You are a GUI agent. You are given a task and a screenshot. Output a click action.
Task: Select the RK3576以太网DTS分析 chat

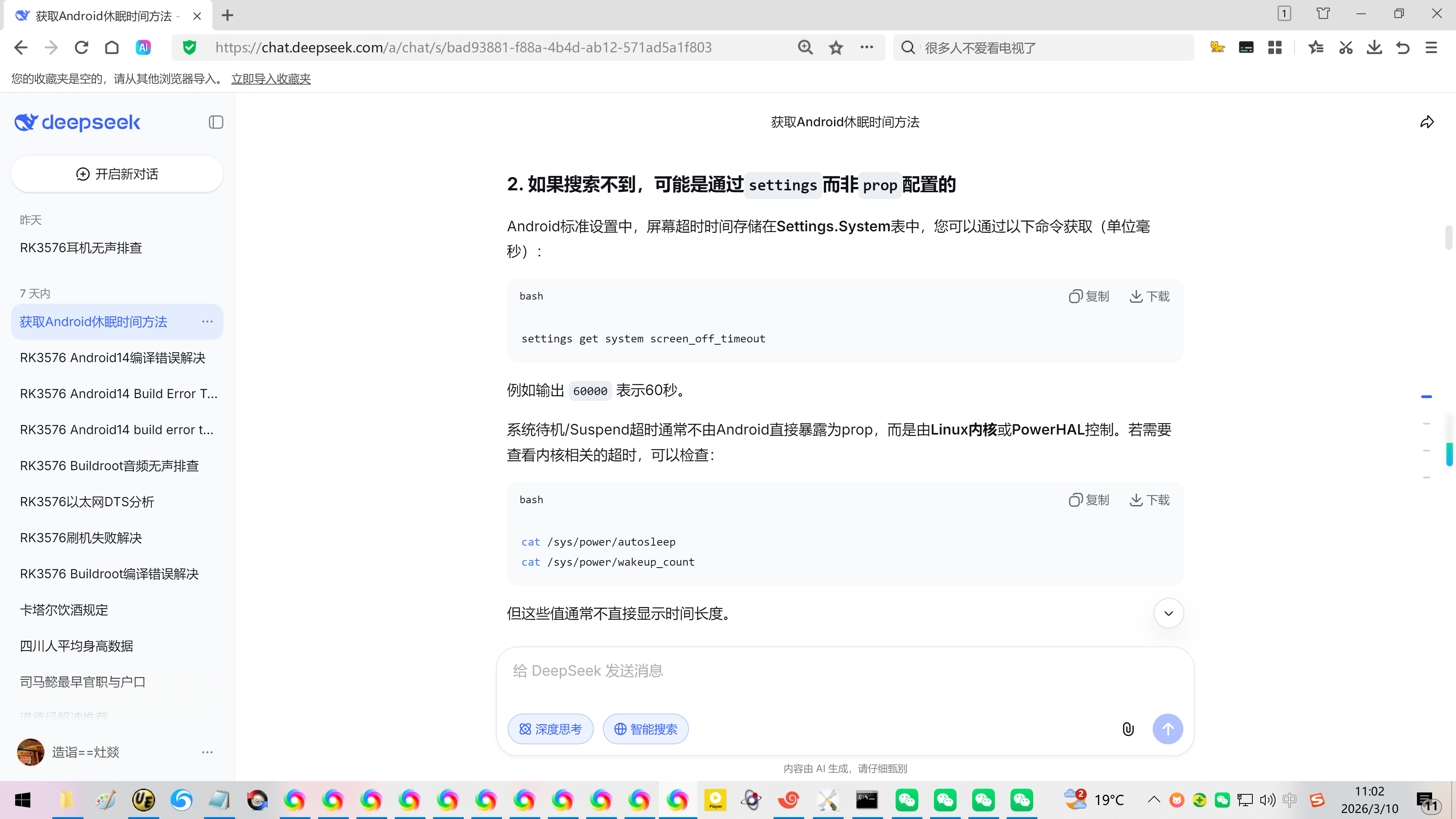[87, 502]
